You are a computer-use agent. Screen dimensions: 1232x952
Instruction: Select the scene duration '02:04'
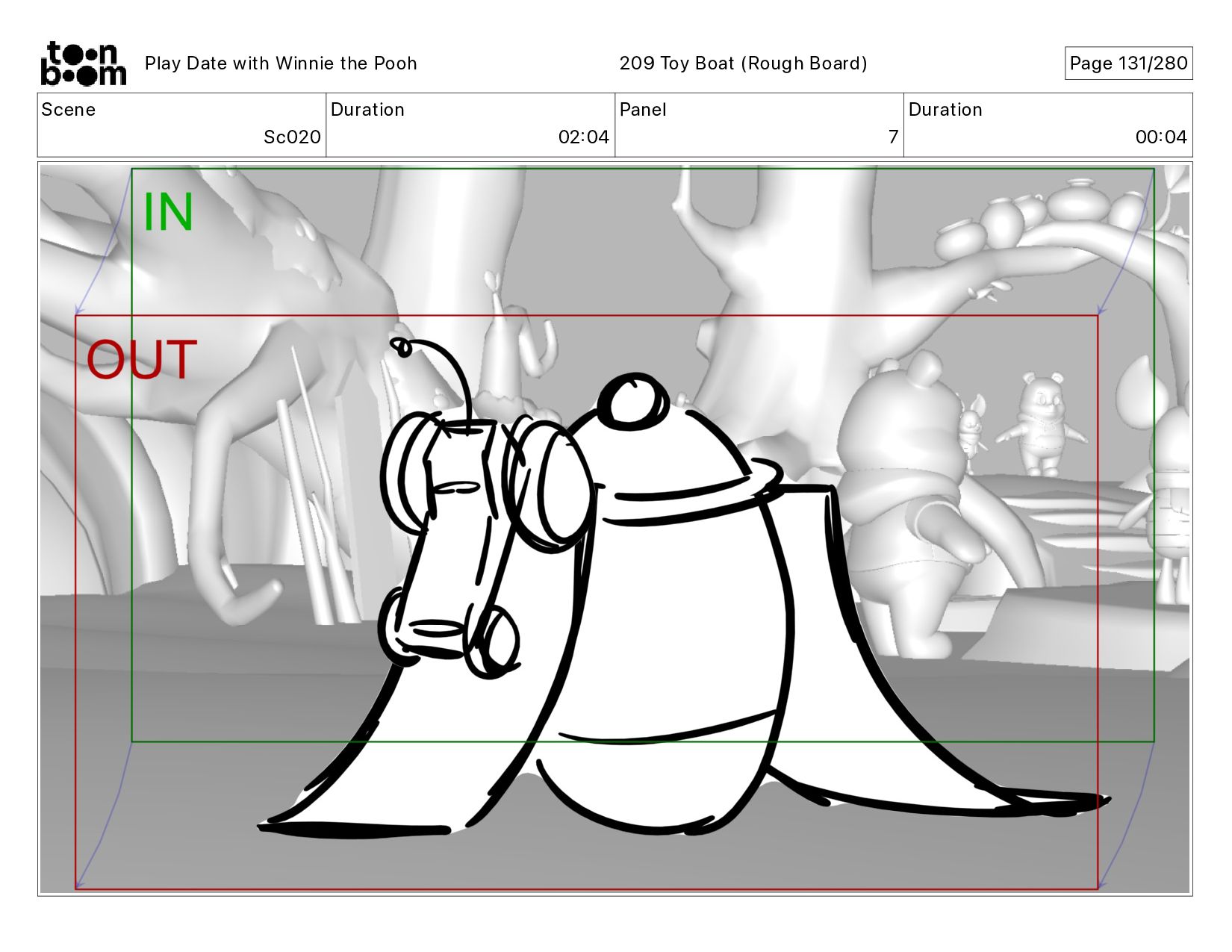pos(584,137)
